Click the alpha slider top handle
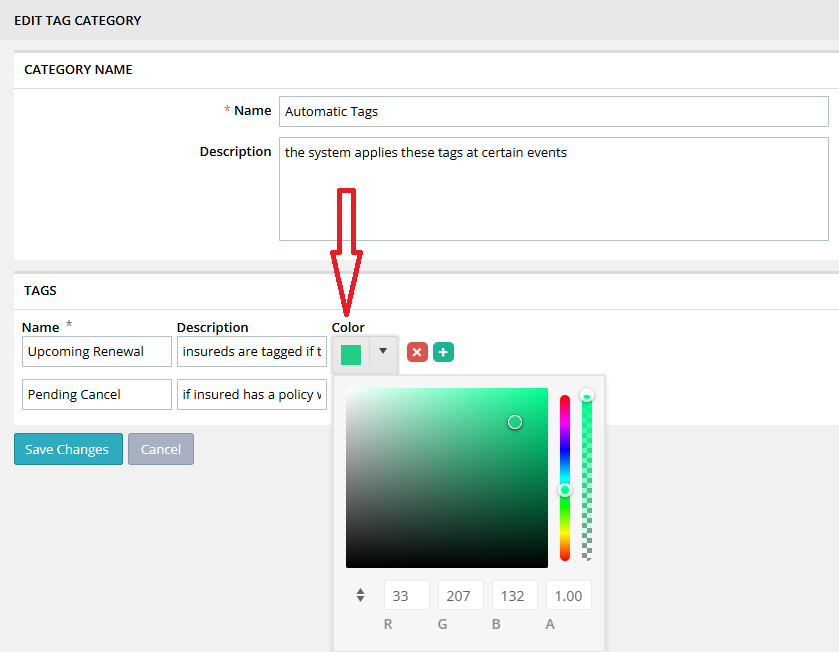This screenshot has width=839, height=652. tap(587, 396)
